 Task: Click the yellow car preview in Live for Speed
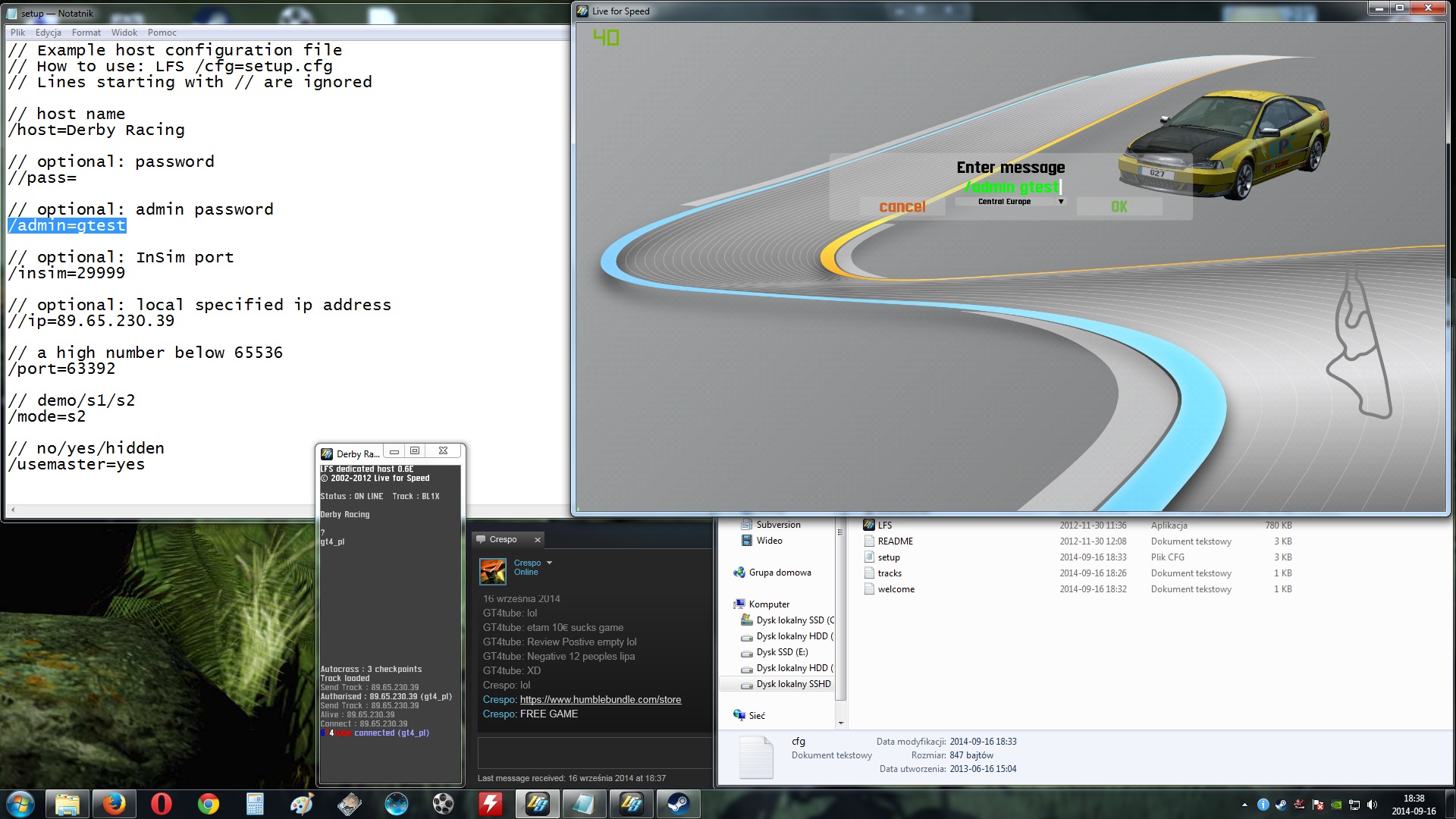(x=1222, y=144)
